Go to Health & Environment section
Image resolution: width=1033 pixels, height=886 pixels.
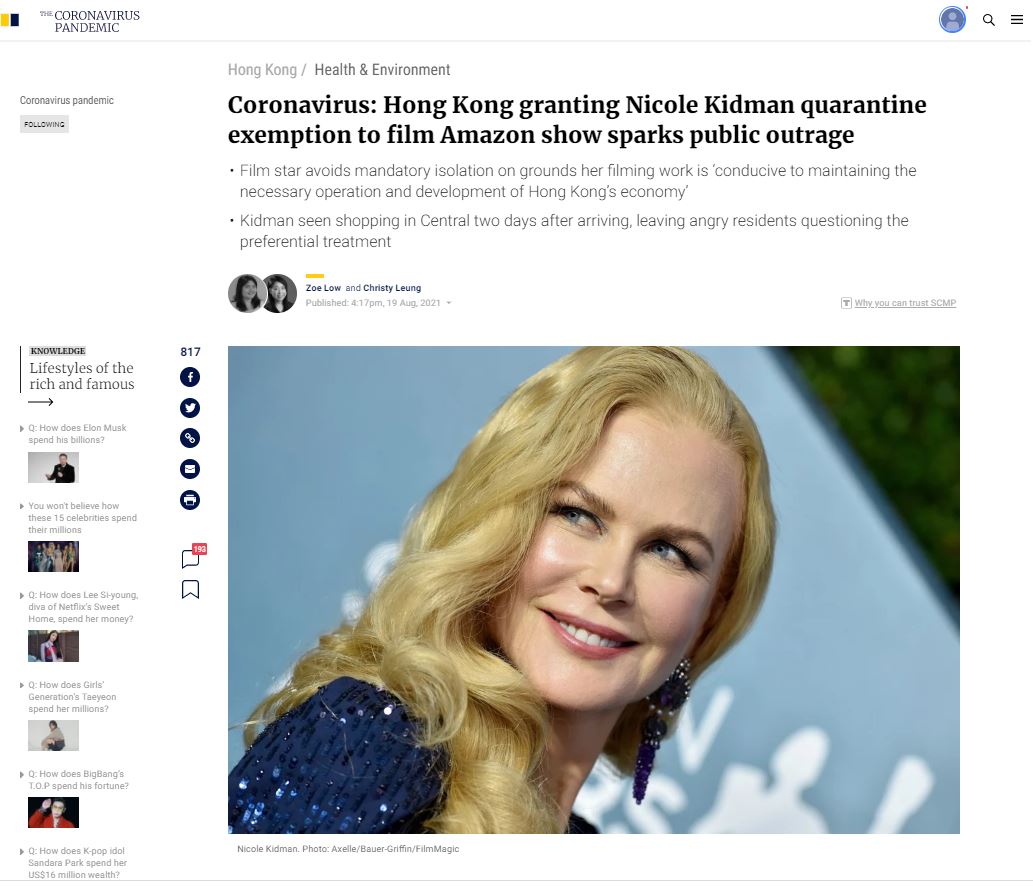tap(382, 70)
